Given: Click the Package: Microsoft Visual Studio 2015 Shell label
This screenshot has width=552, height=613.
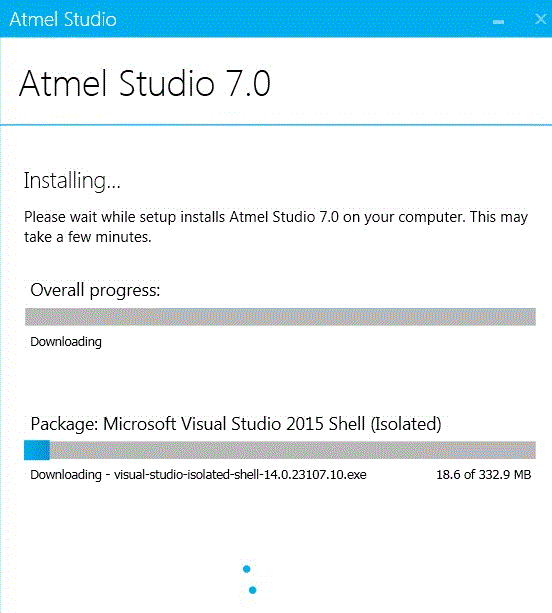Looking at the screenshot, I should 236,424.
